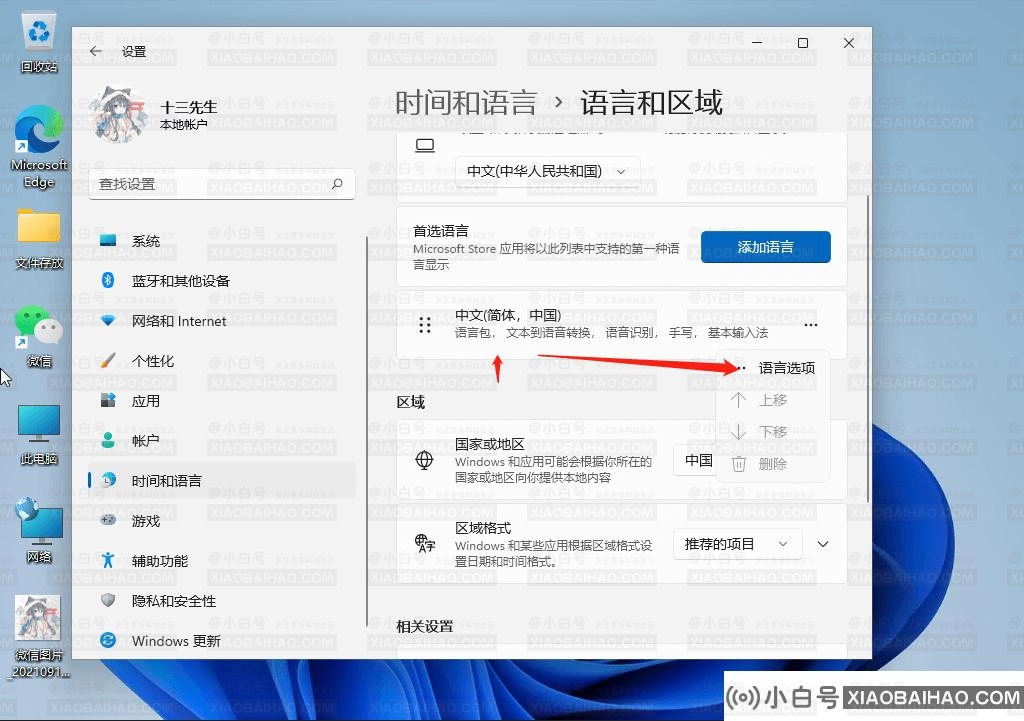Open Windows 更新 settings
This screenshot has width=1024, height=721.
click(x=222, y=641)
